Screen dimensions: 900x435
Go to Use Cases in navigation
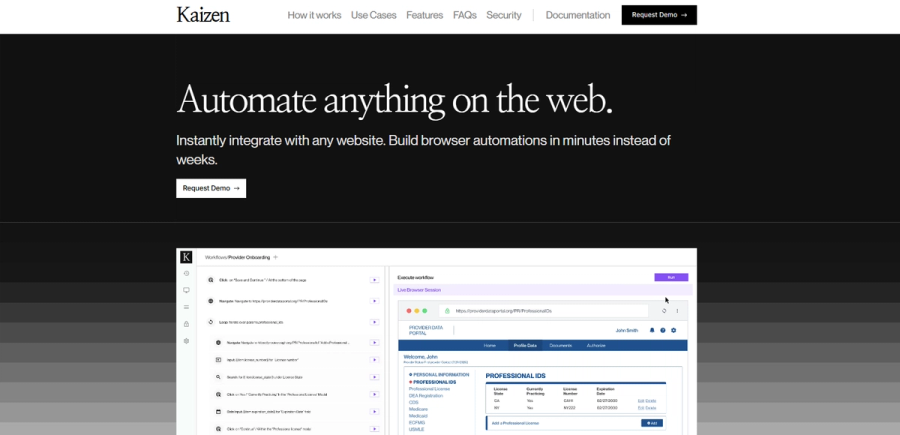(x=374, y=15)
